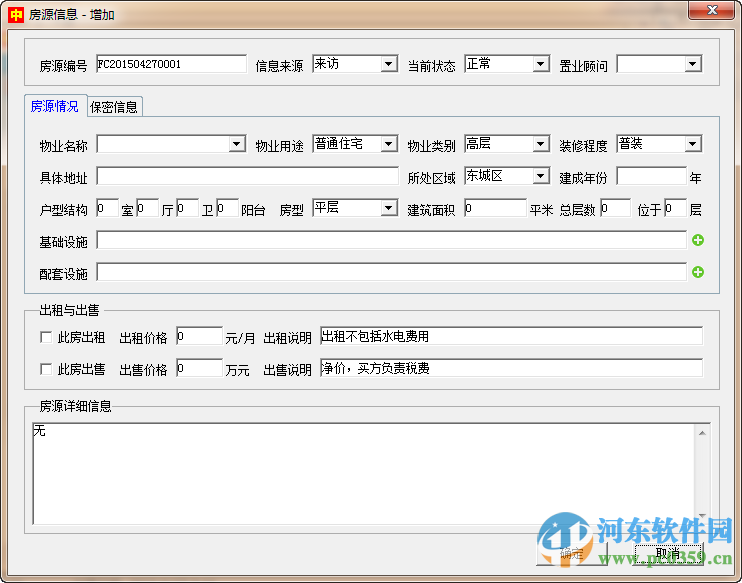Image resolution: width=742 pixels, height=583 pixels.
Task: Click the 总层数 input field
Action: pyautogui.click(x=615, y=208)
